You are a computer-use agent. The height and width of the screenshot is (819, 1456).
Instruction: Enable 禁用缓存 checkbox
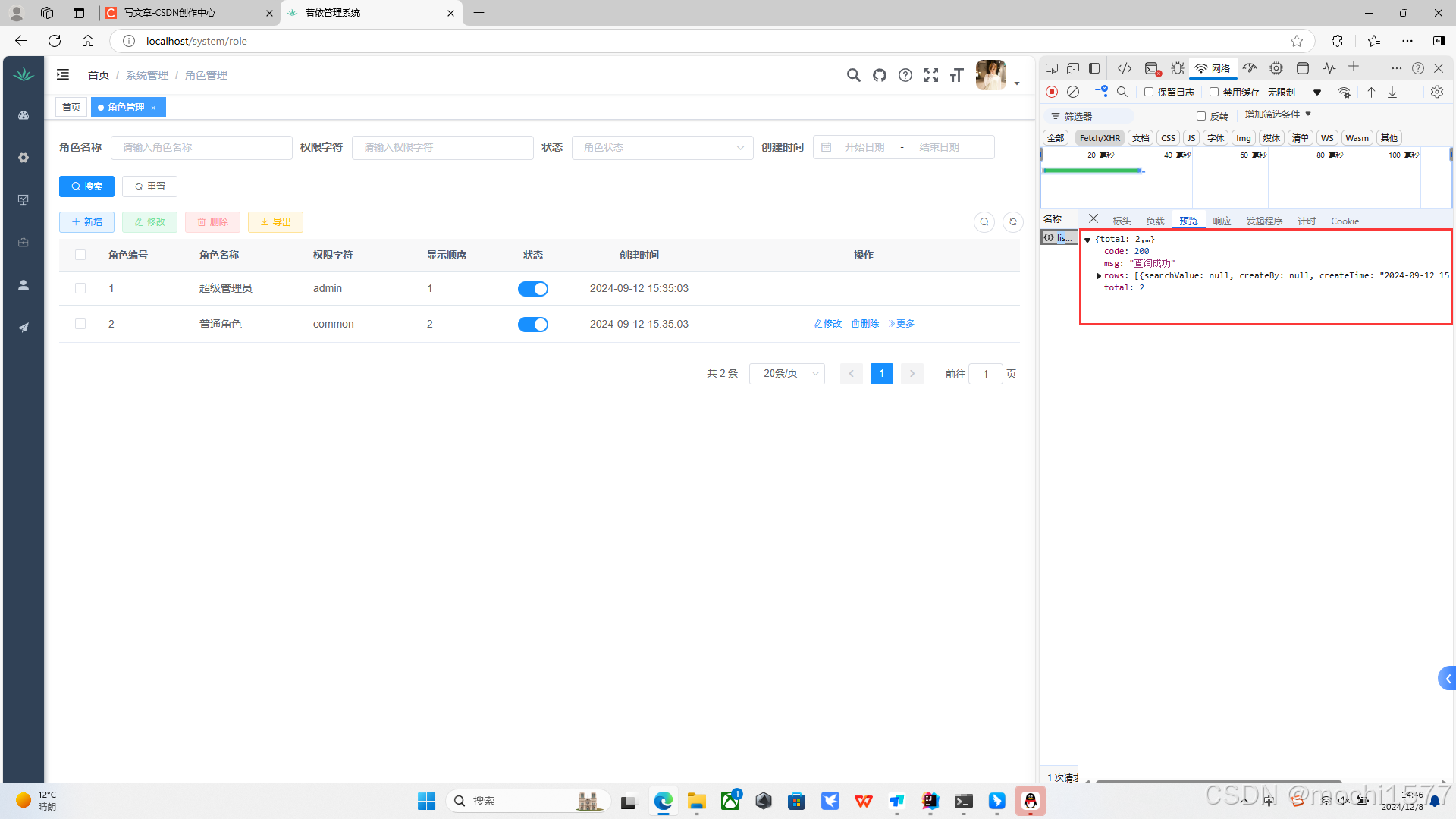(1214, 92)
